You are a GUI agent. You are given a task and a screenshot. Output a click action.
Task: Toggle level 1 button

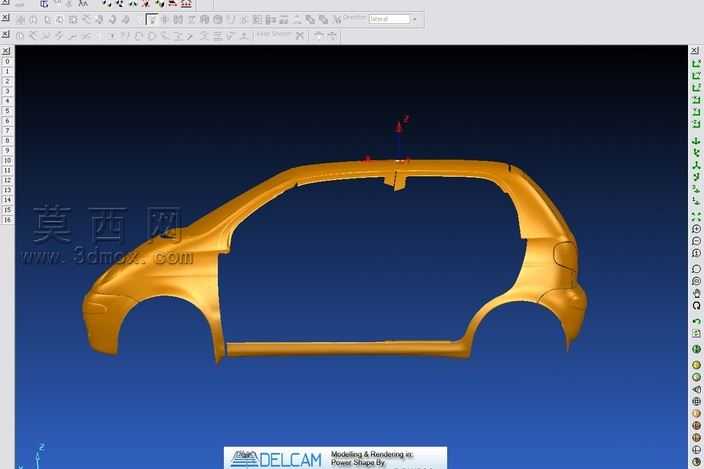(7, 71)
